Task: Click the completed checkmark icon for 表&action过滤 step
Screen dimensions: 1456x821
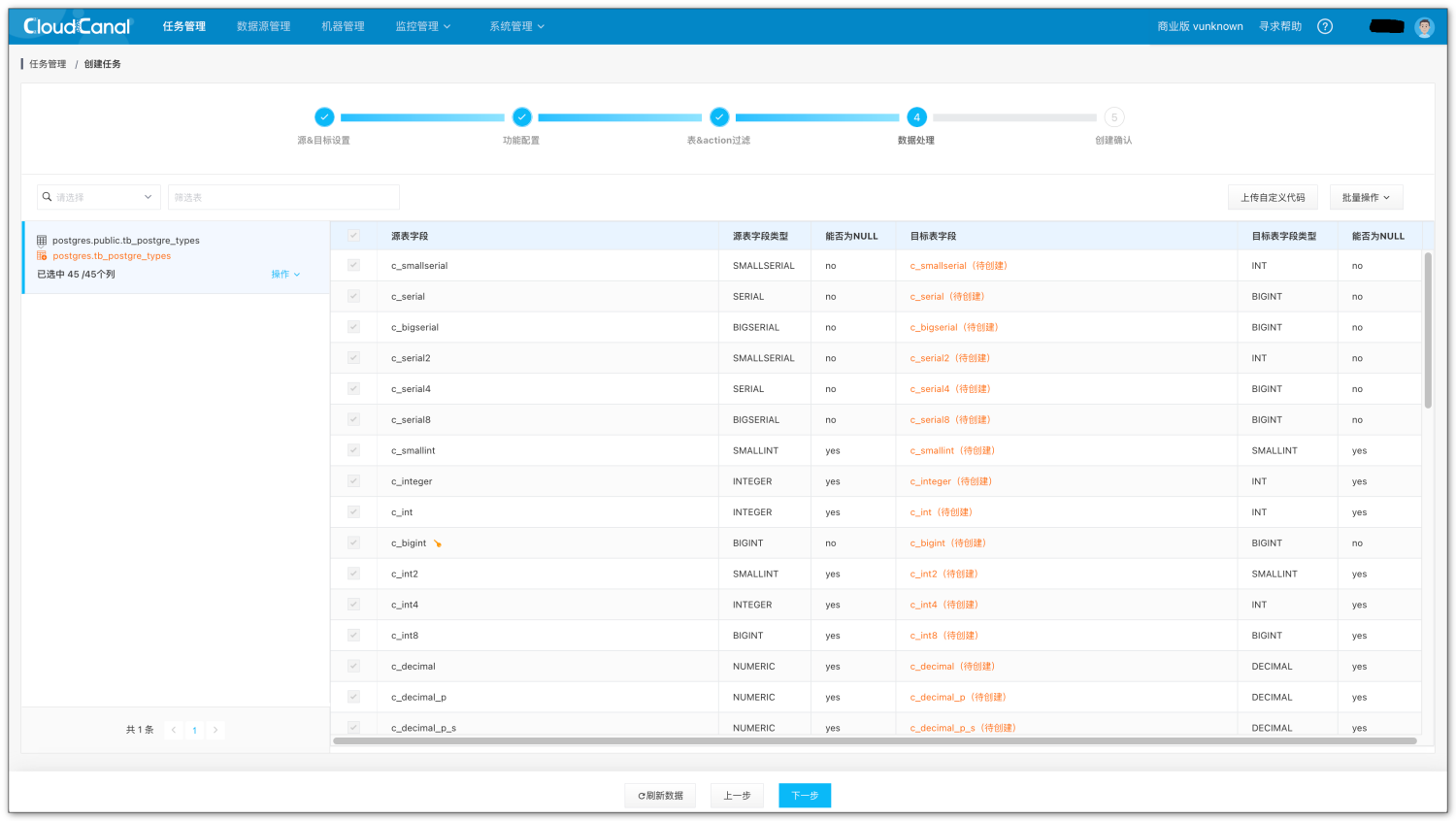Action: click(x=719, y=116)
